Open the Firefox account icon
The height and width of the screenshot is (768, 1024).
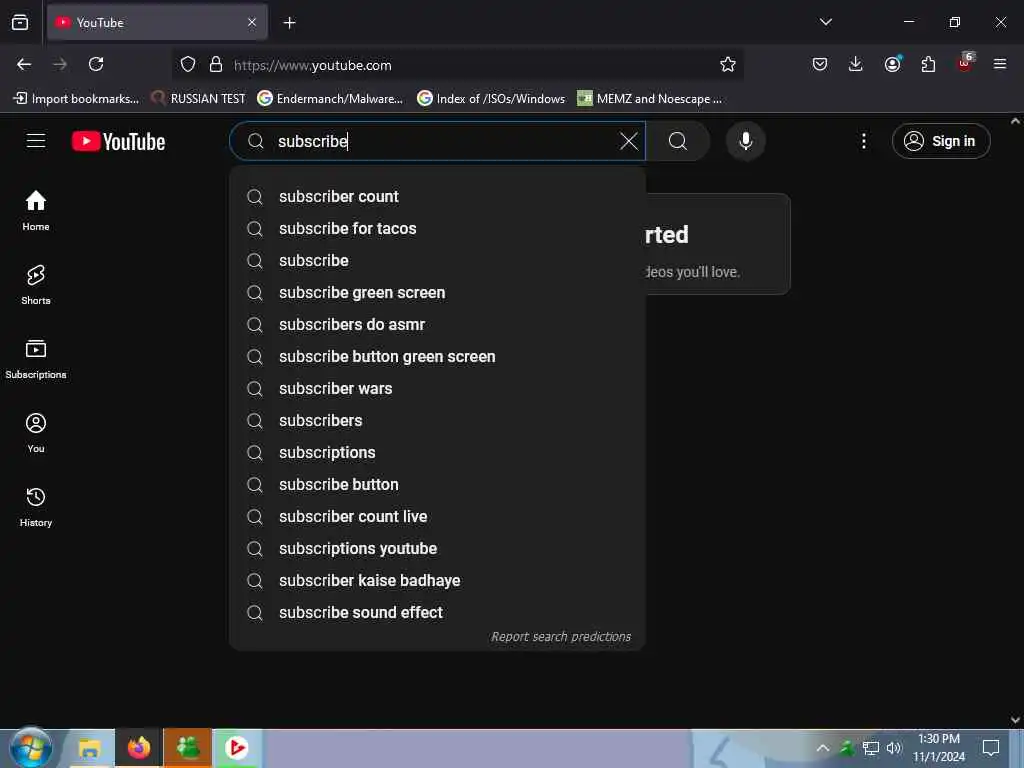892,64
